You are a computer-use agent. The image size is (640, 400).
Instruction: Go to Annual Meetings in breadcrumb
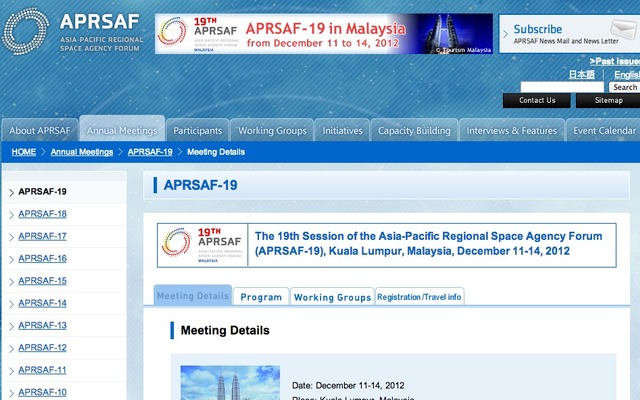[82, 152]
